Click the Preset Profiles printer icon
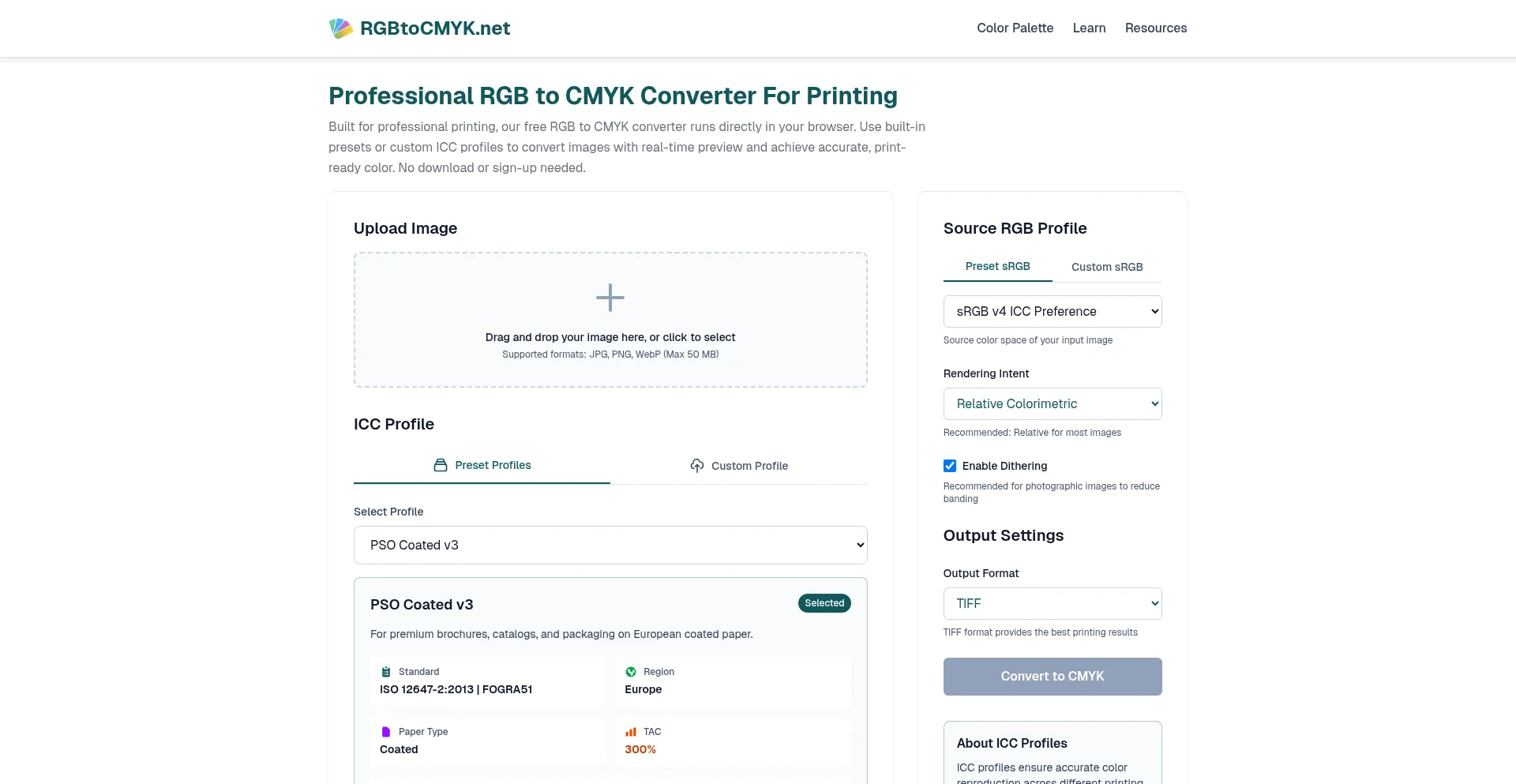 pyautogui.click(x=441, y=466)
